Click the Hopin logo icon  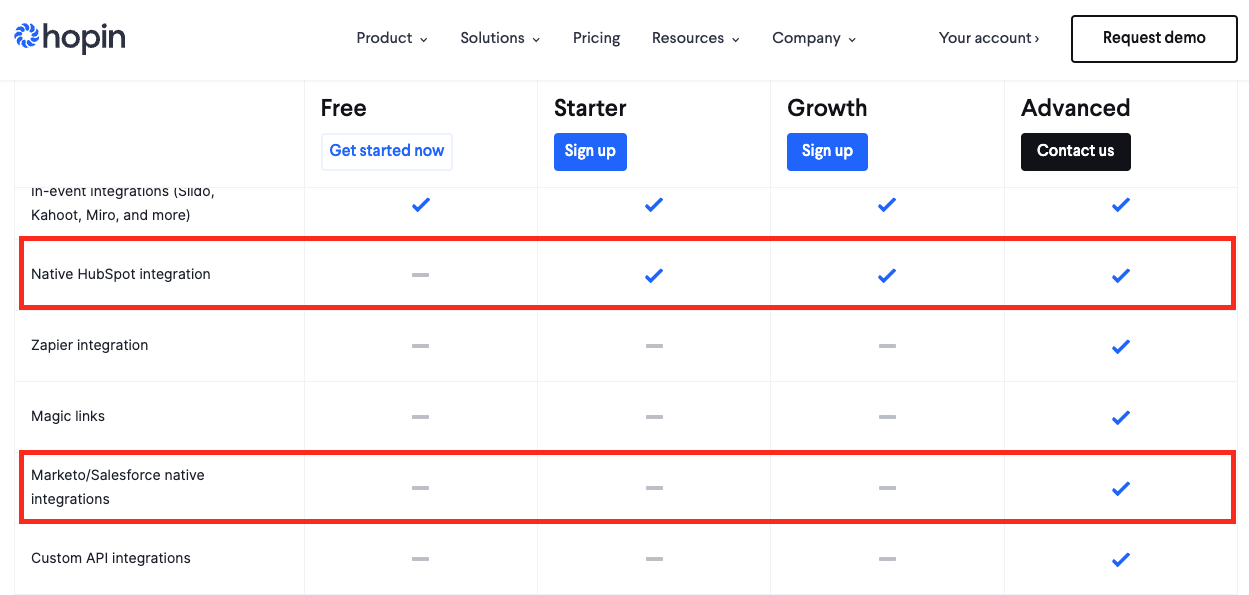(25, 38)
